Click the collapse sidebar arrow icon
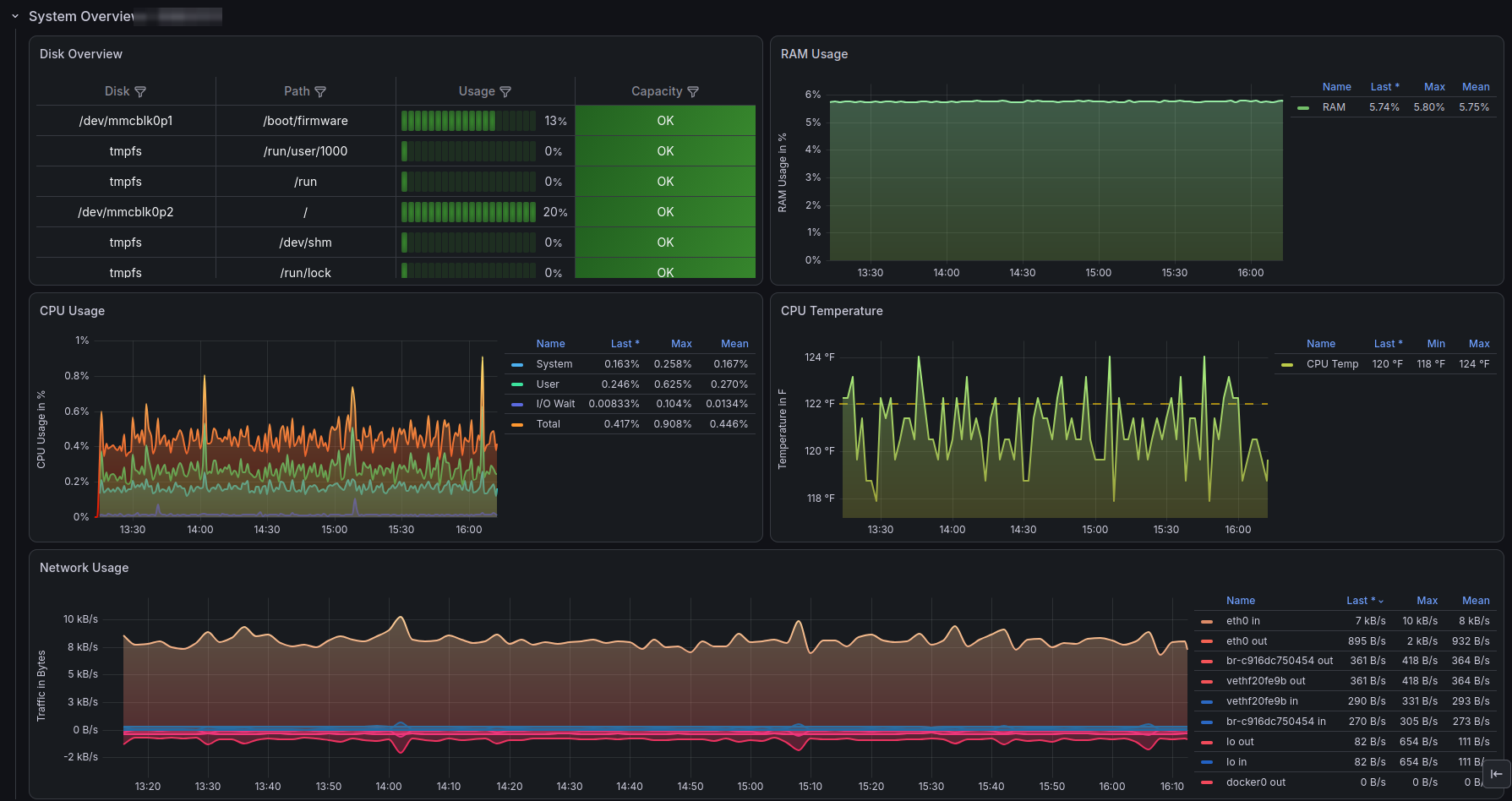The width and height of the screenshot is (1512, 801). pos(1497,773)
